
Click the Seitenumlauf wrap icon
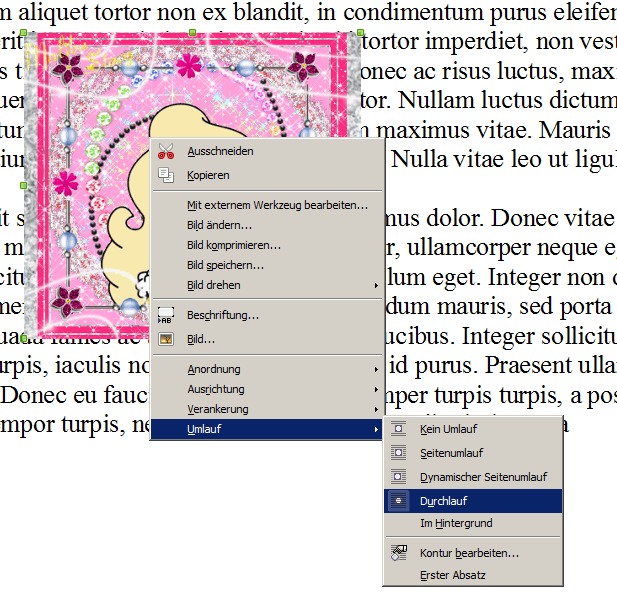[398, 453]
